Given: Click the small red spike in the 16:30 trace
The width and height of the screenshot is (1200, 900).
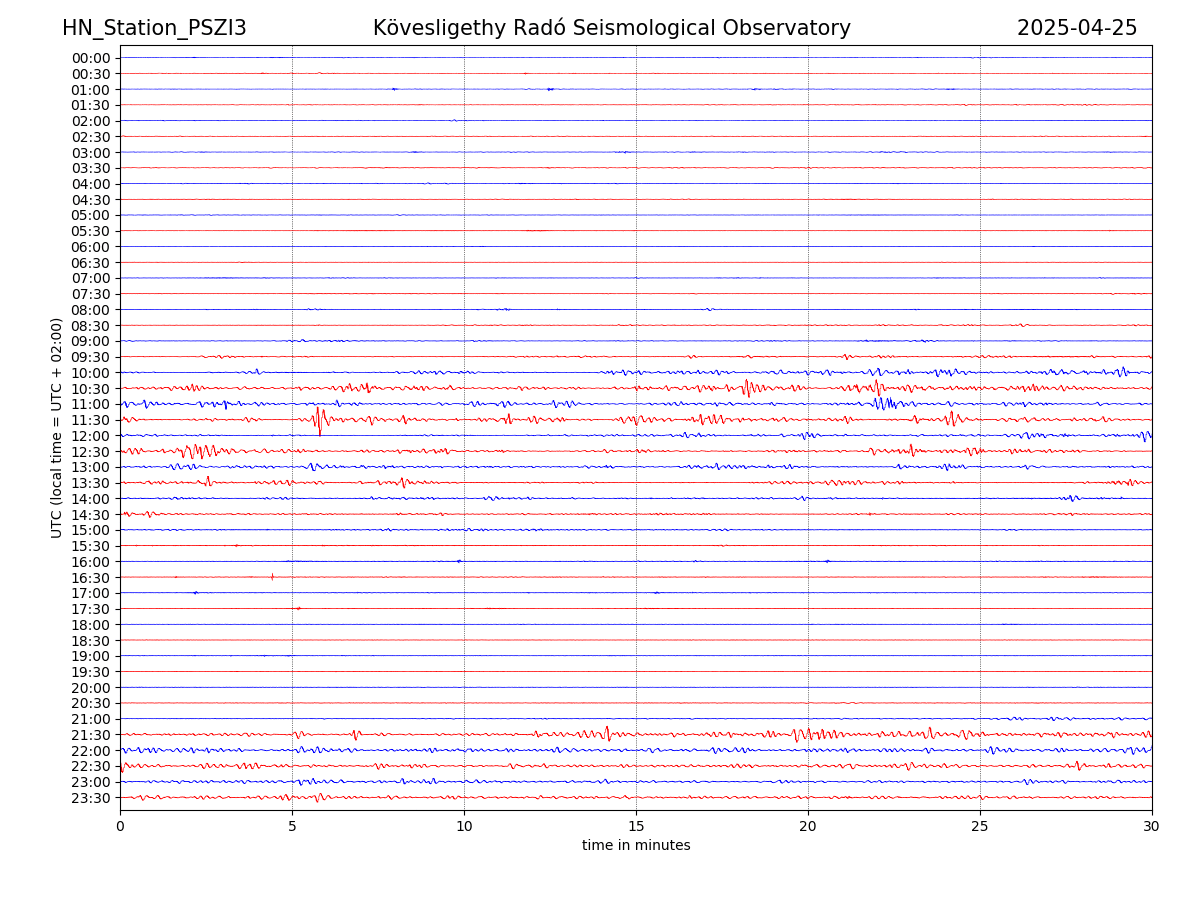Looking at the screenshot, I should point(272,576).
